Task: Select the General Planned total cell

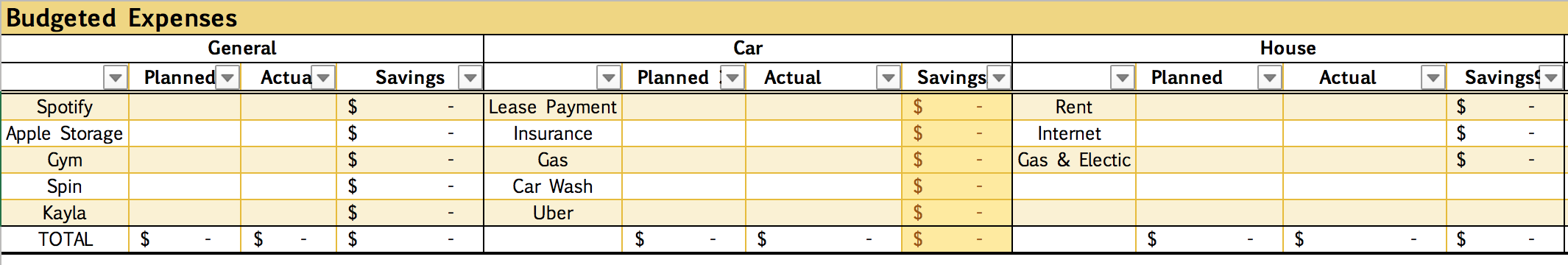Action: click(185, 239)
